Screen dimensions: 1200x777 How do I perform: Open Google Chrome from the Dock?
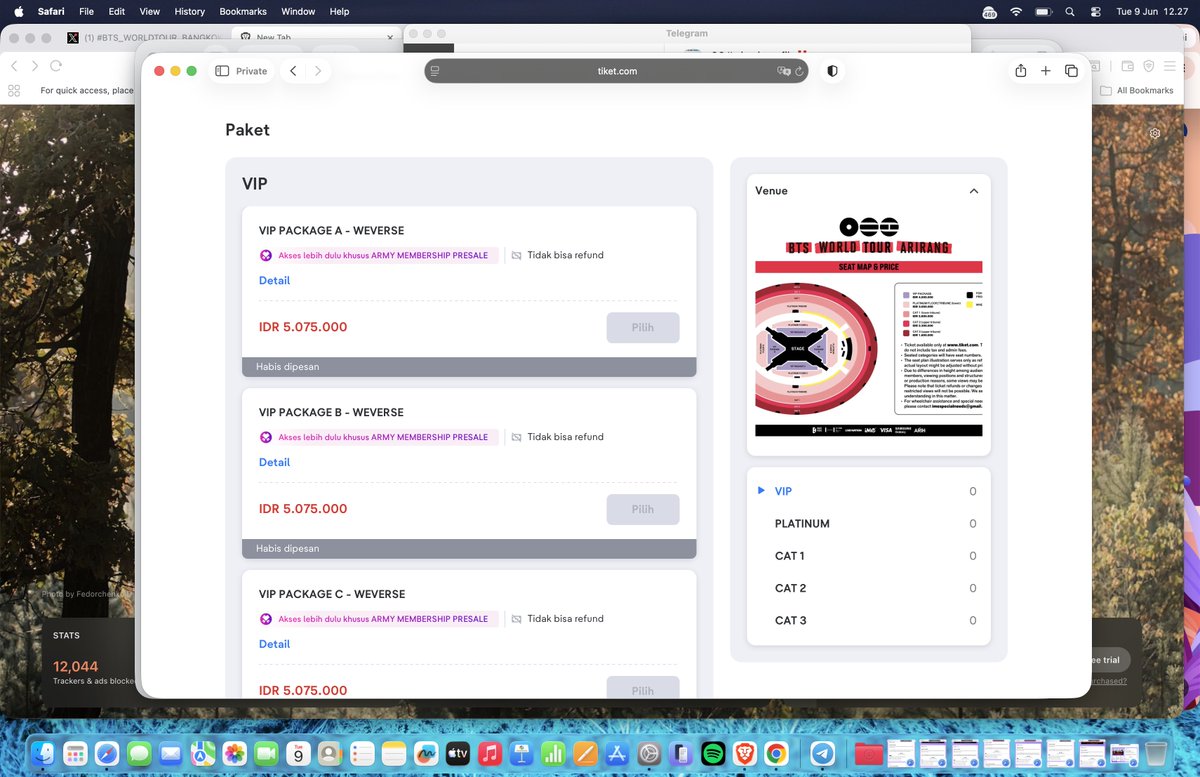point(777,753)
